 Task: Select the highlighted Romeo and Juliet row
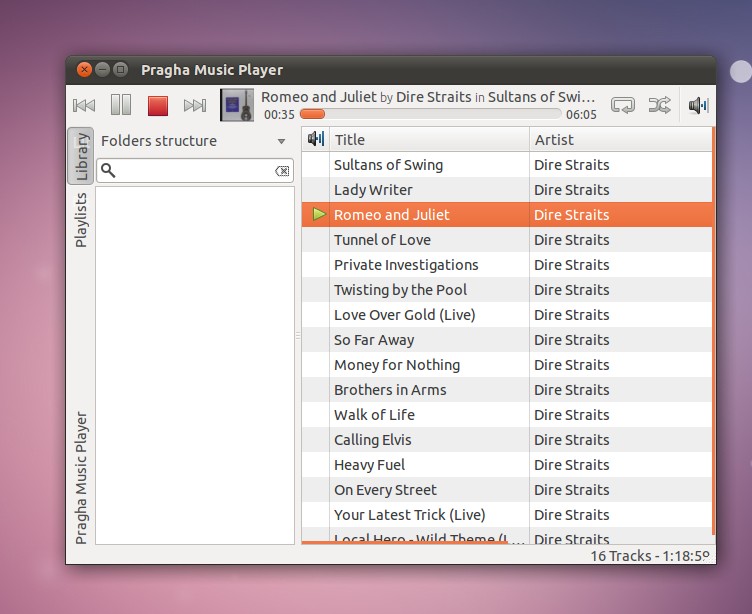pos(507,215)
